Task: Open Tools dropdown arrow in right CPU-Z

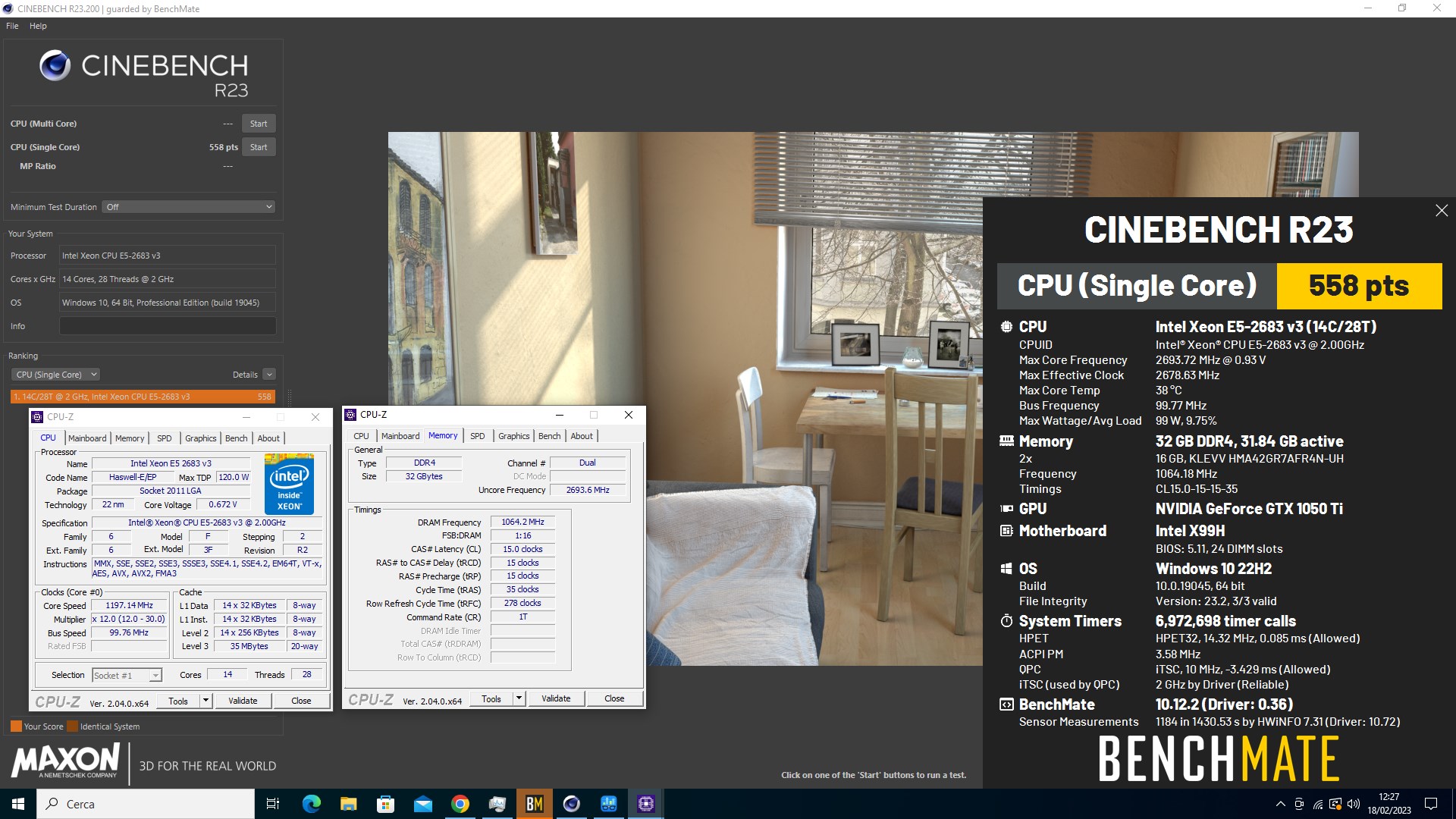Action: tap(519, 698)
